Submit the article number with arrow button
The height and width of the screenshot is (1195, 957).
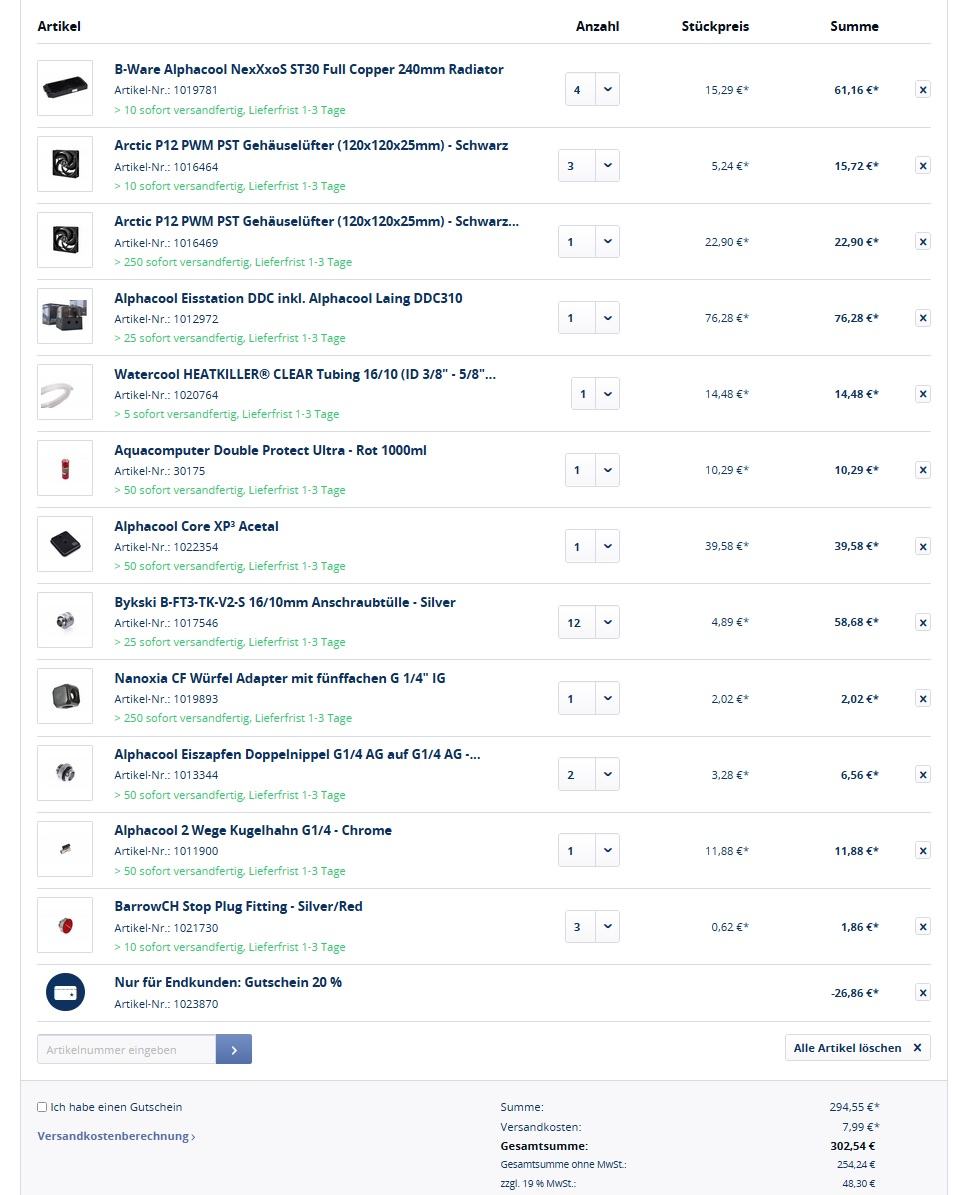(234, 1049)
